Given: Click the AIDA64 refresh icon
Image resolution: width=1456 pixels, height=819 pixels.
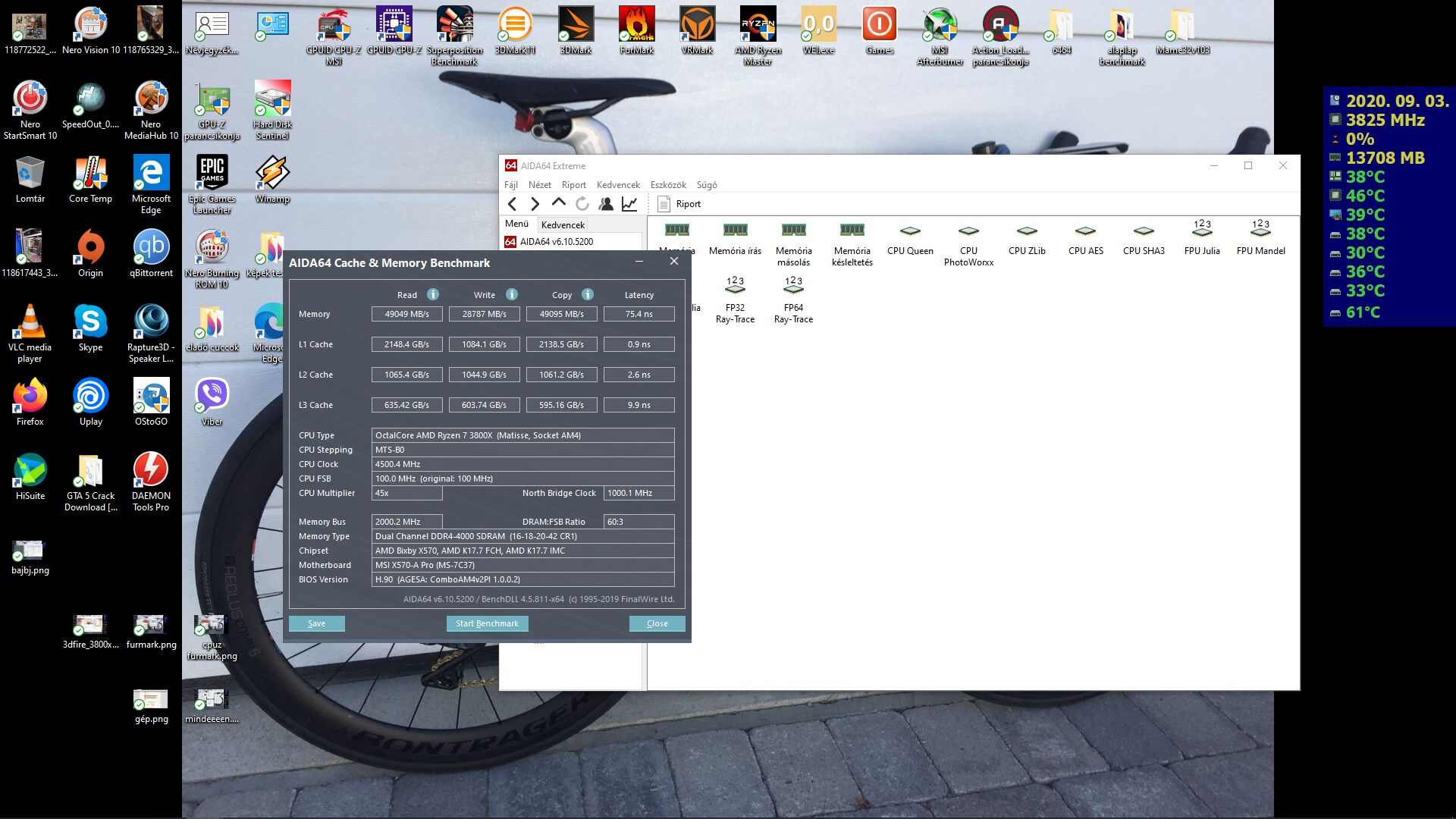Looking at the screenshot, I should coord(582,203).
